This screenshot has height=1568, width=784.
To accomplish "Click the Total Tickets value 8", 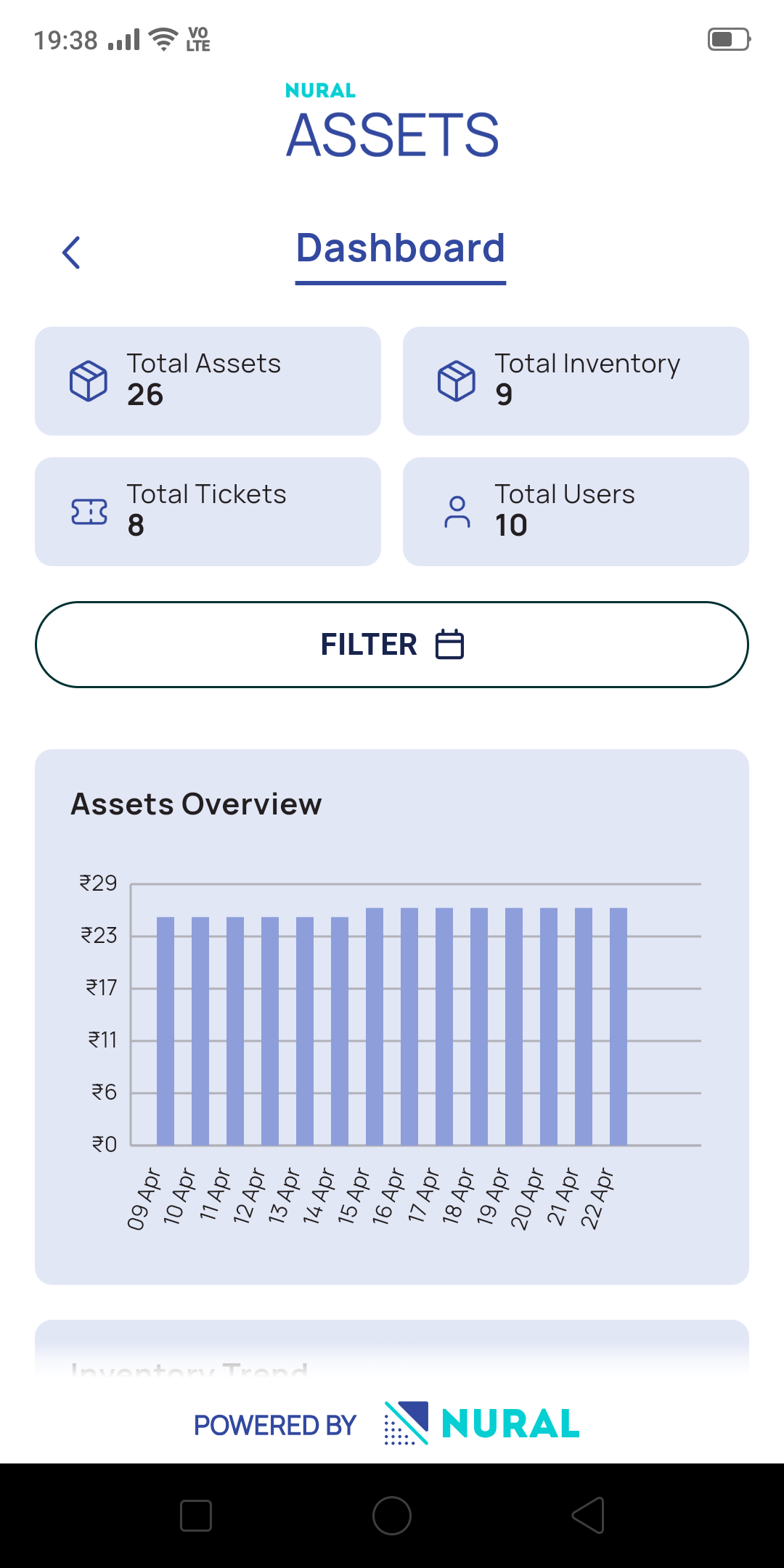I will (136, 526).
